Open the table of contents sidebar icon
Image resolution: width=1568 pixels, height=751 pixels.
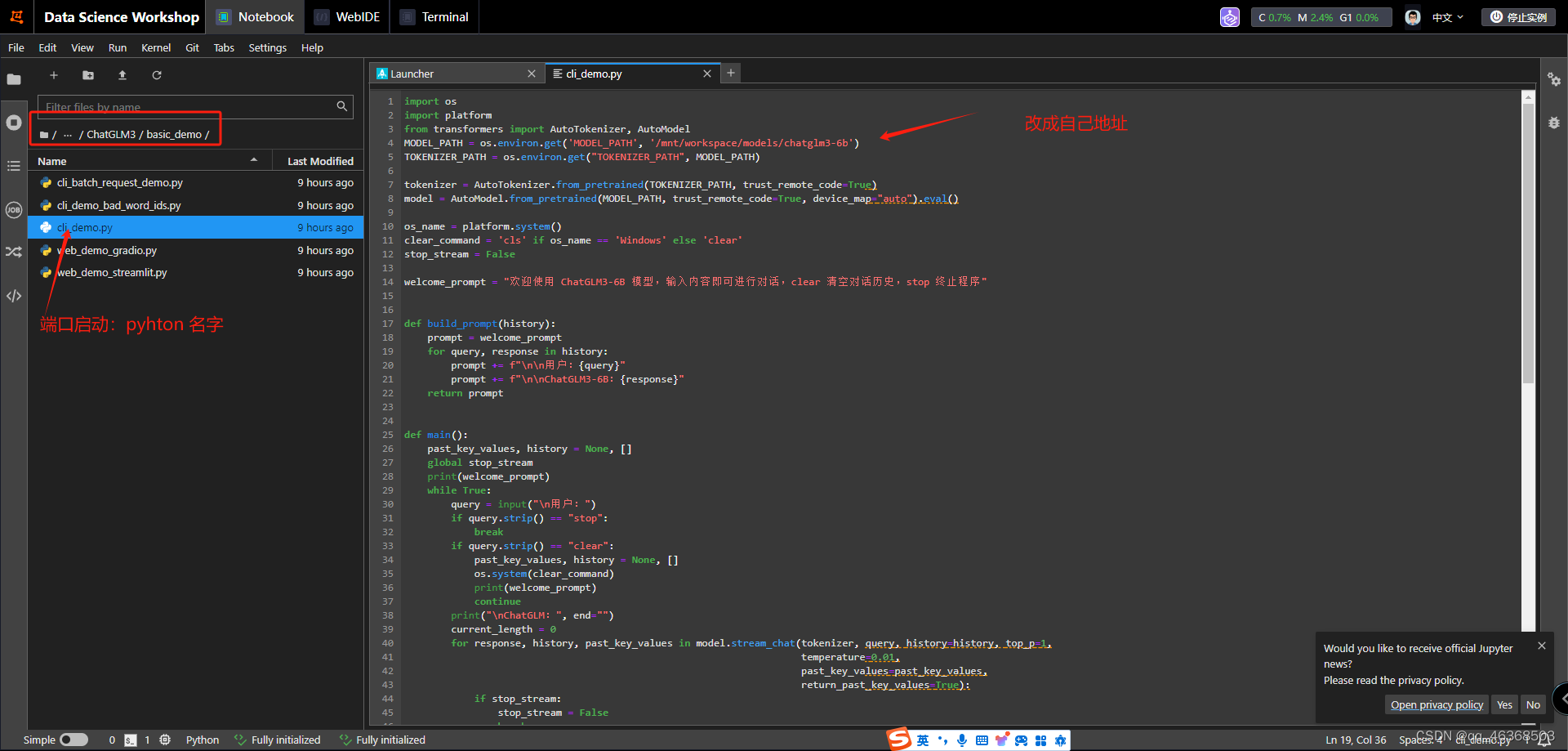click(14, 166)
